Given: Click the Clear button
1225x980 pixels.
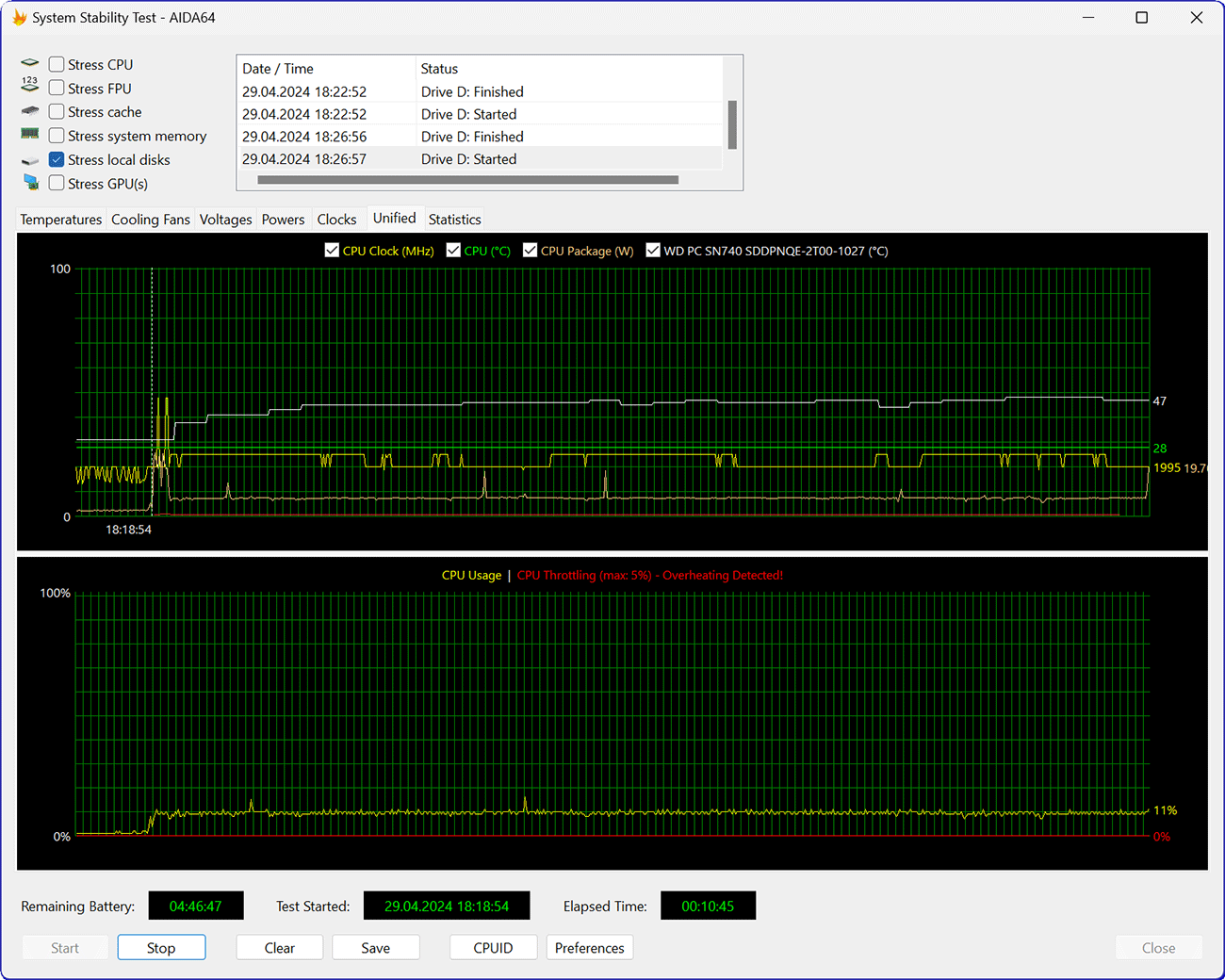Looking at the screenshot, I should (x=280, y=947).
